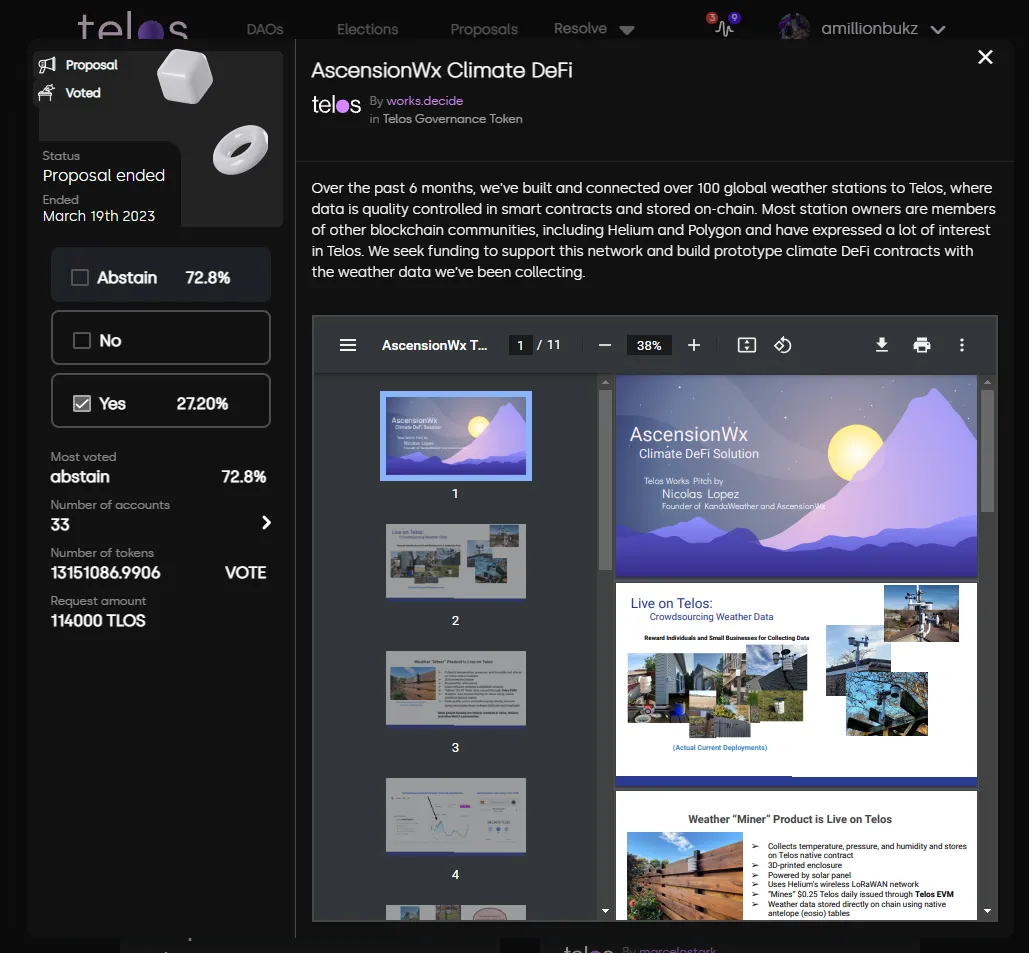The height and width of the screenshot is (953, 1029).
Task: Click the Proposal ended status text
Action: (x=104, y=176)
